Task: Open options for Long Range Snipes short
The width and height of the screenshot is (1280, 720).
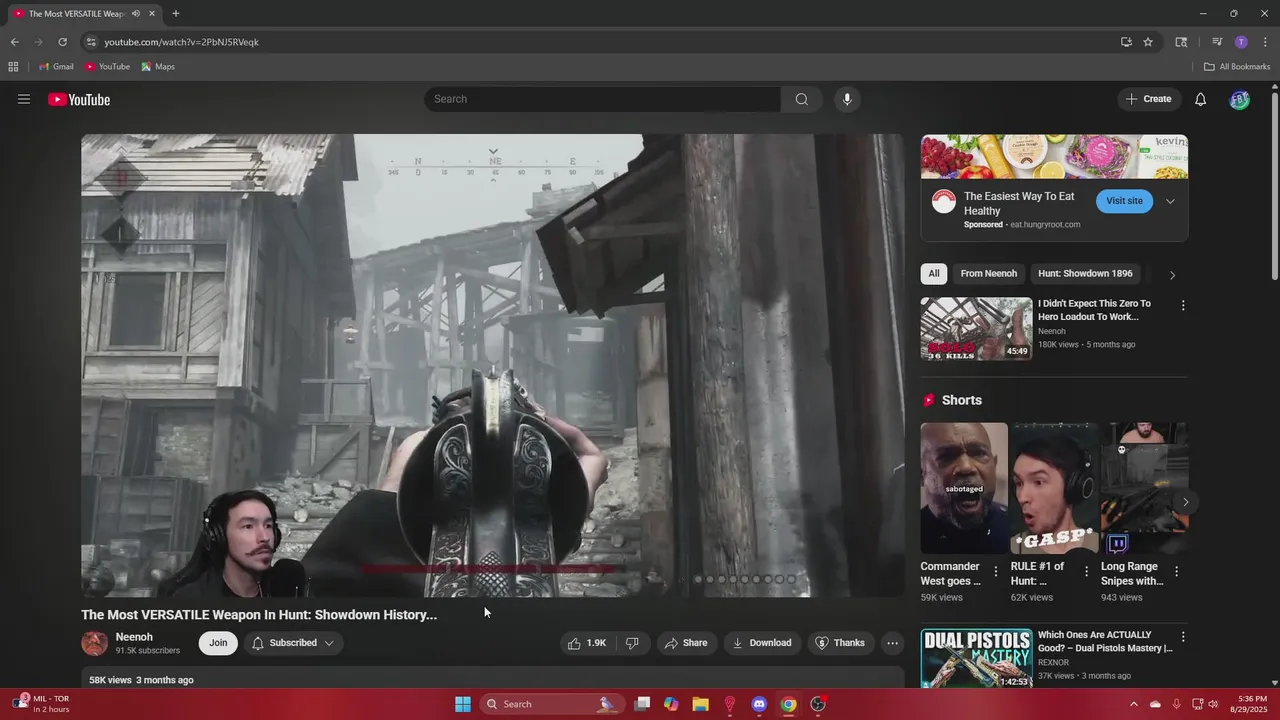Action: pos(1176,572)
